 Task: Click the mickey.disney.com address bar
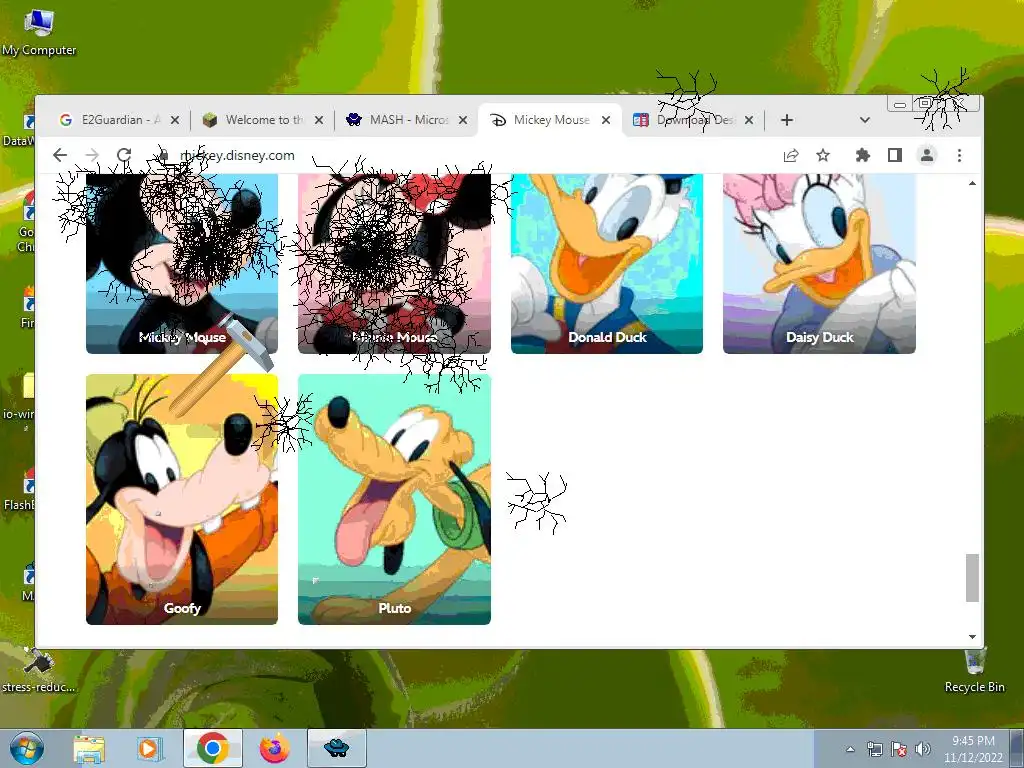457,155
